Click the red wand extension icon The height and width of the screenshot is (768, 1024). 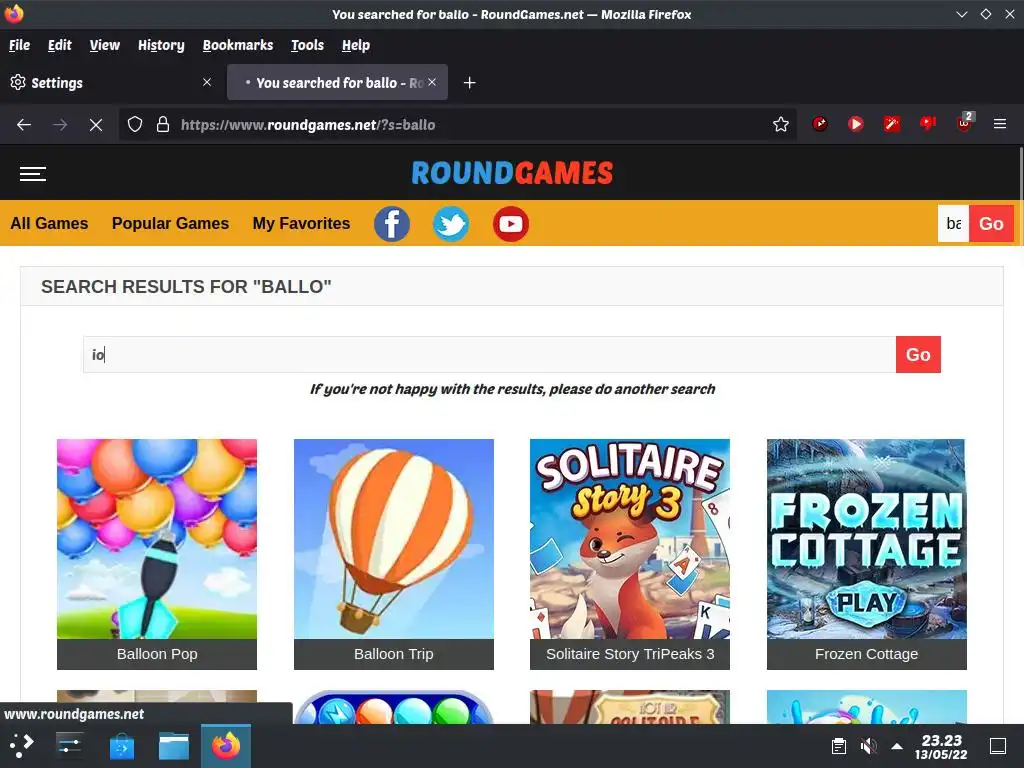(891, 123)
